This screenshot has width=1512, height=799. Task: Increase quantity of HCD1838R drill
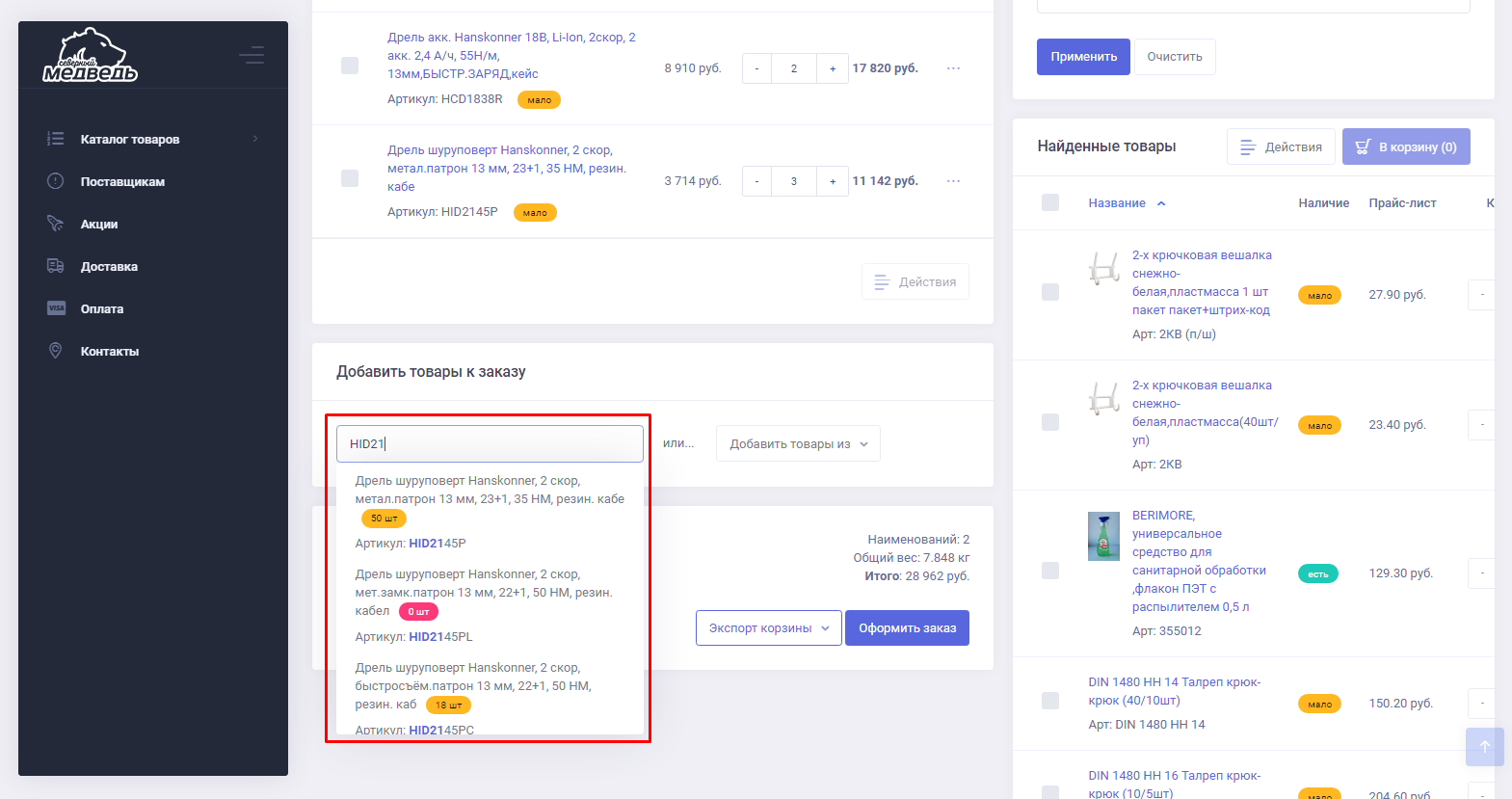833,68
